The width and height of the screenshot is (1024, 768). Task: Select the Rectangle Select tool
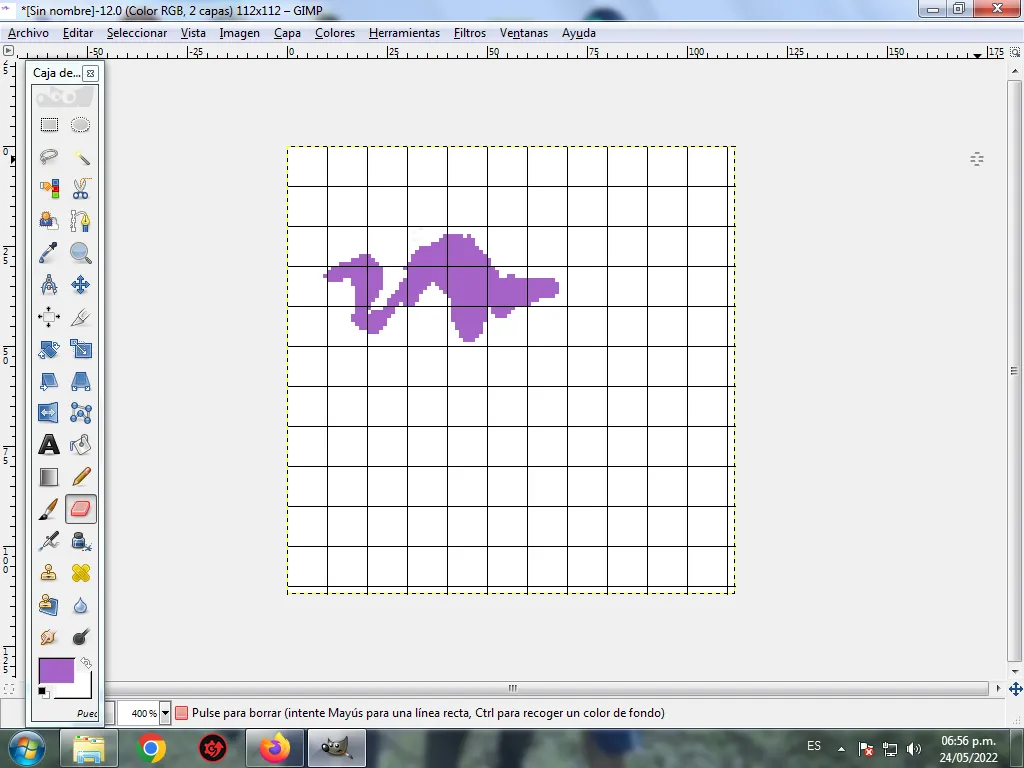(x=49, y=125)
